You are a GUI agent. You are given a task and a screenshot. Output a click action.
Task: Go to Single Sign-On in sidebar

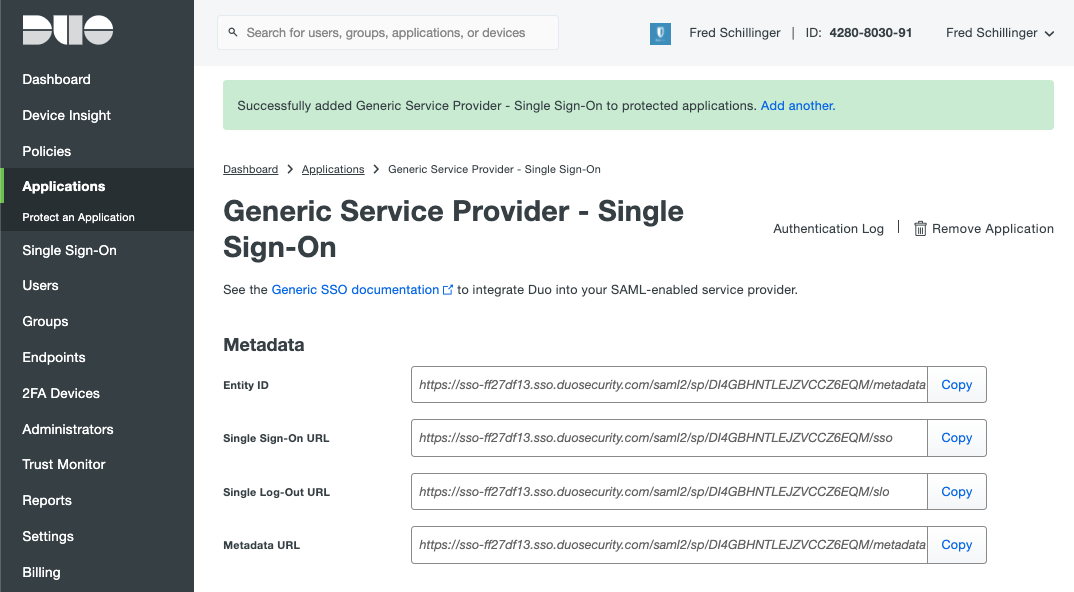point(69,250)
